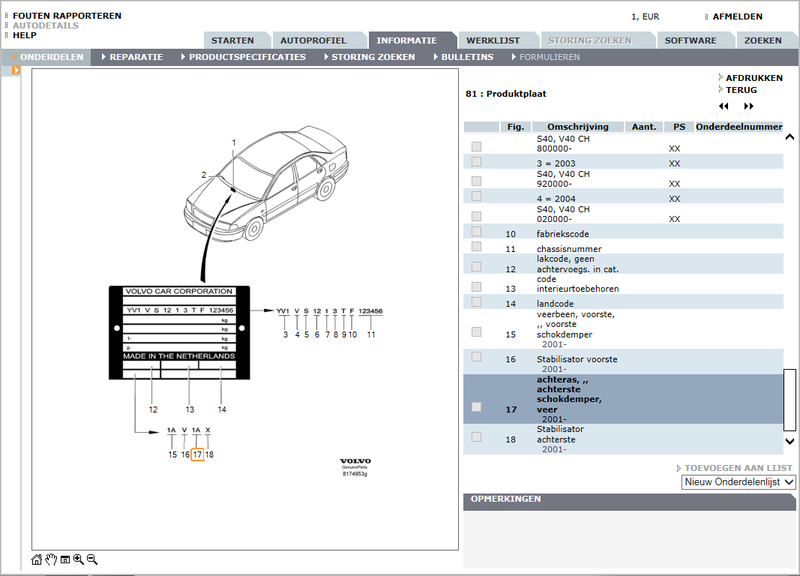Expand the BULLETINS submenu
This screenshot has height=576, width=800.
(x=463, y=57)
